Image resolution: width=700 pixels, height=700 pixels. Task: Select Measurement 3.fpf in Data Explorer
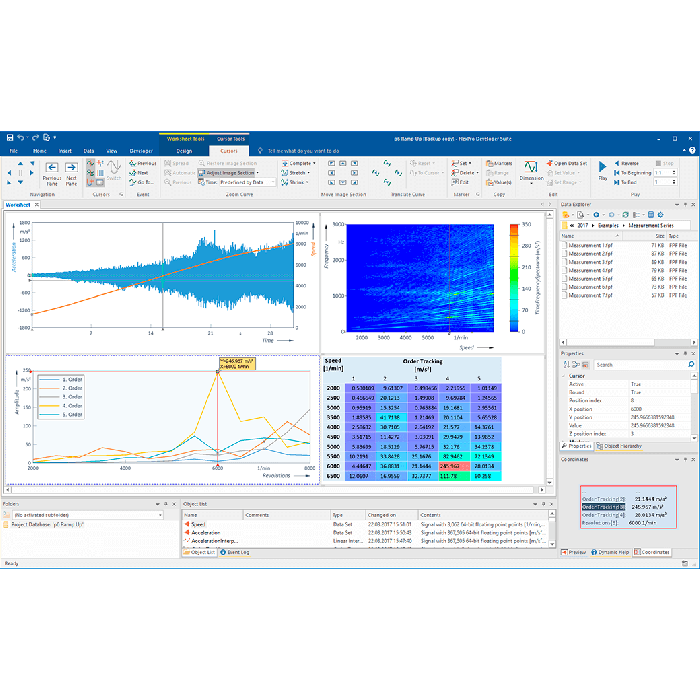(588, 261)
